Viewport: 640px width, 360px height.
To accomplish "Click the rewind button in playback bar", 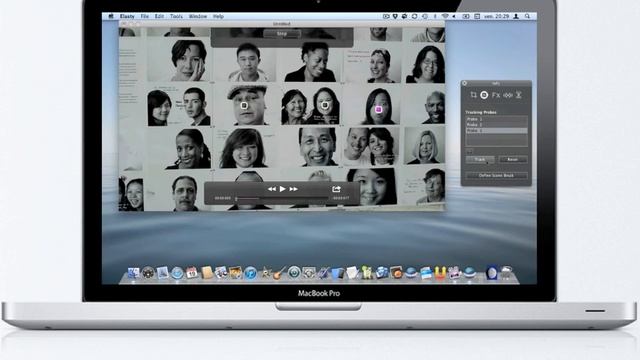I will (x=272, y=189).
